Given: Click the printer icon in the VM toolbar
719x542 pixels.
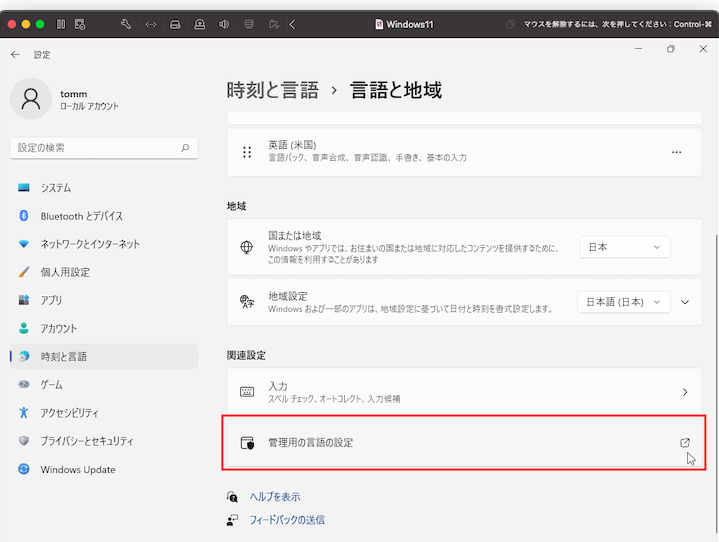Looking at the screenshot, I should [x=249, y=24].
